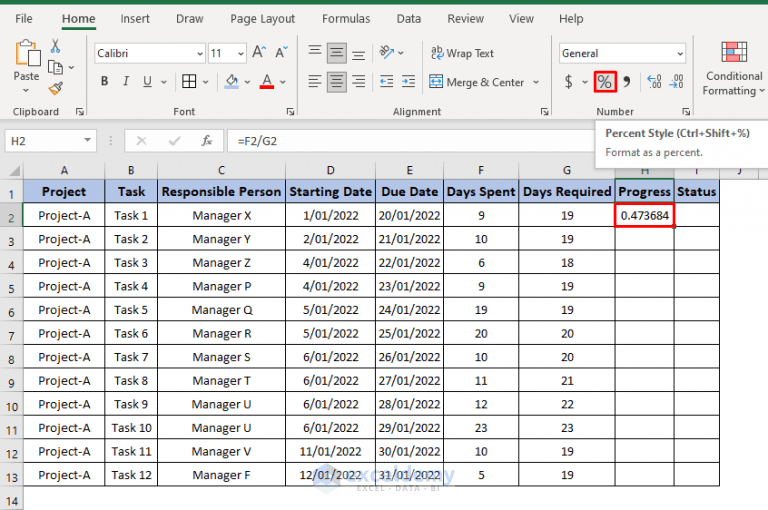The image size is (768, 510).
Task: Open font size 11 dropdown
Action: (x=241, y=53)
